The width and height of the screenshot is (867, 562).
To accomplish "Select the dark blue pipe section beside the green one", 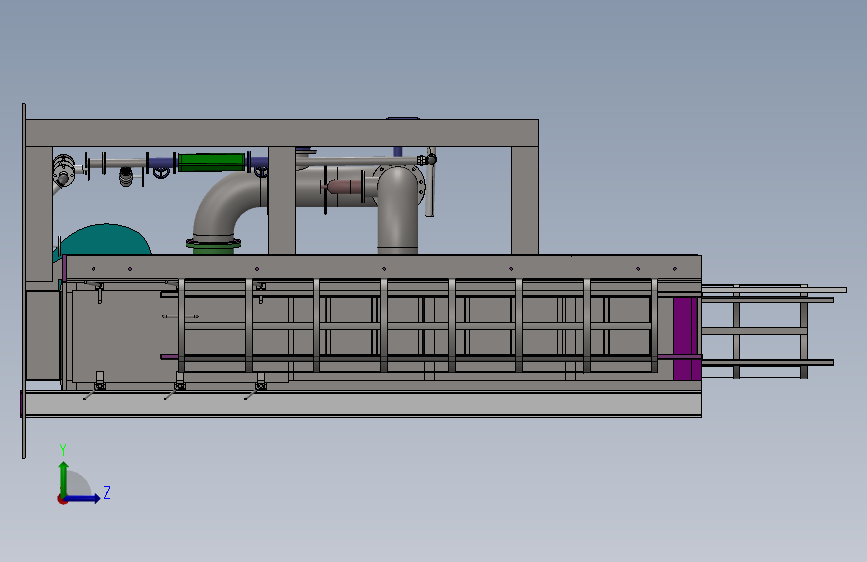I will (161, 163).
